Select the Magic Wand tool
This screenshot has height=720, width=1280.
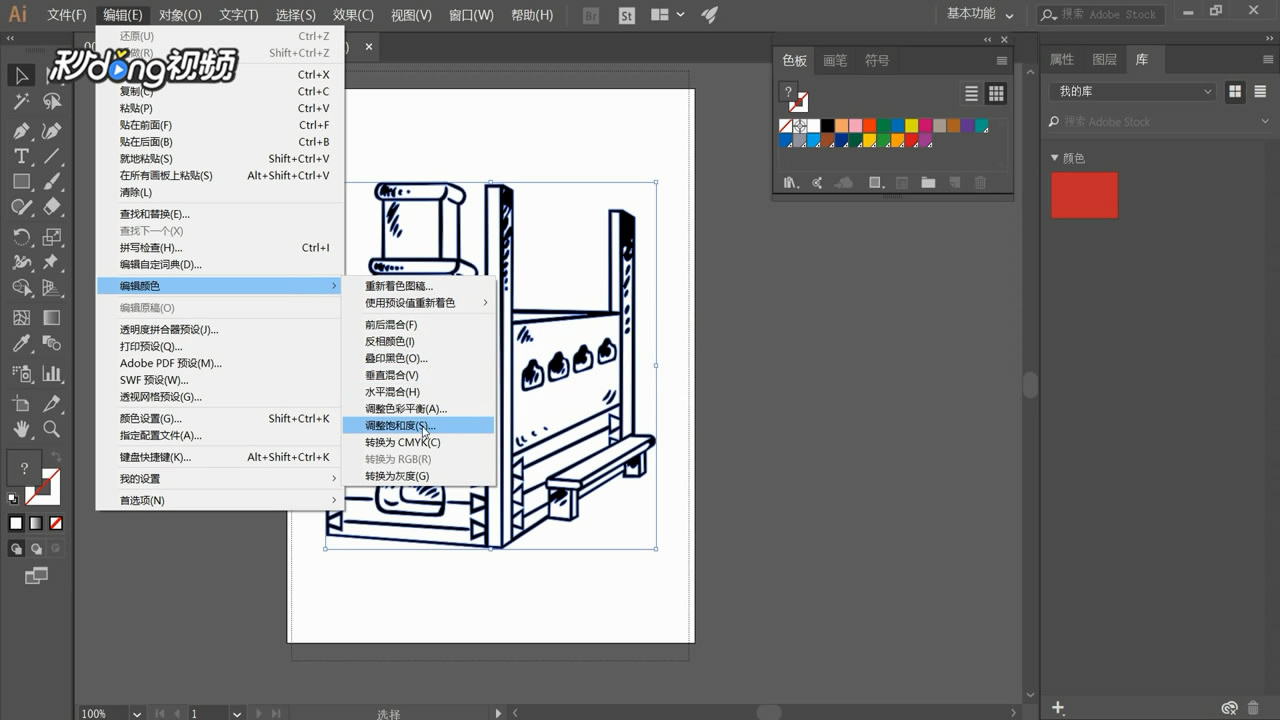pyautogui.click(x=21, y=101)
